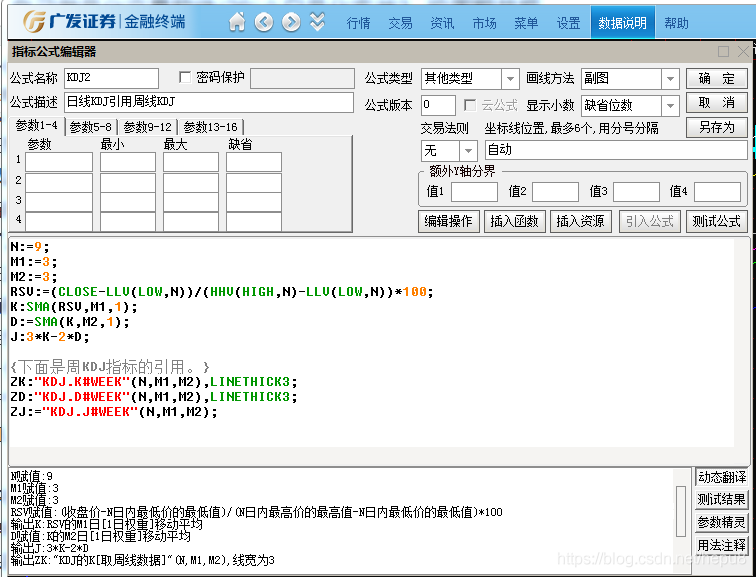Viewport: 756px width, 577px height.
Task: Click the 广发证券 logo icon
Action: point(34,22)
